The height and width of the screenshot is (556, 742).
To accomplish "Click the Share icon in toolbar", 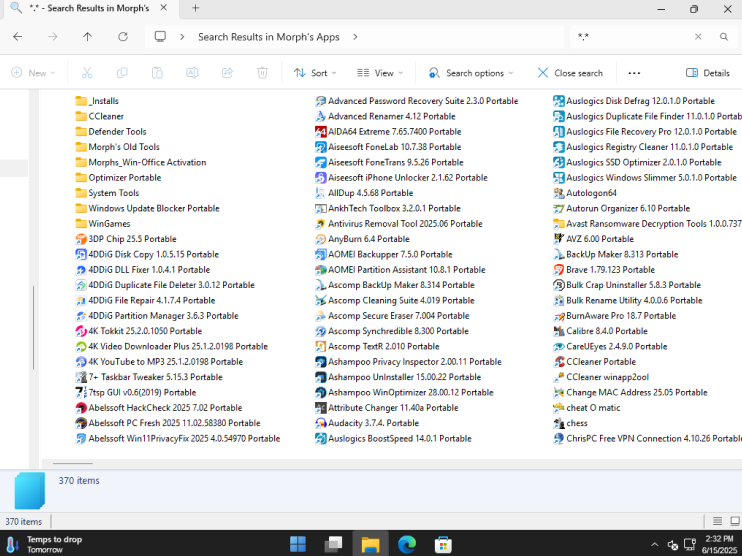I will tap(227, 73).
